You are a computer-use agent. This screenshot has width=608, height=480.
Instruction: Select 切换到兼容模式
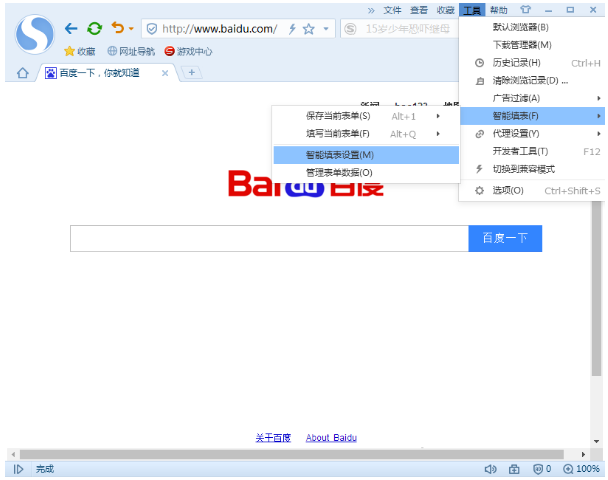(532, 169)
